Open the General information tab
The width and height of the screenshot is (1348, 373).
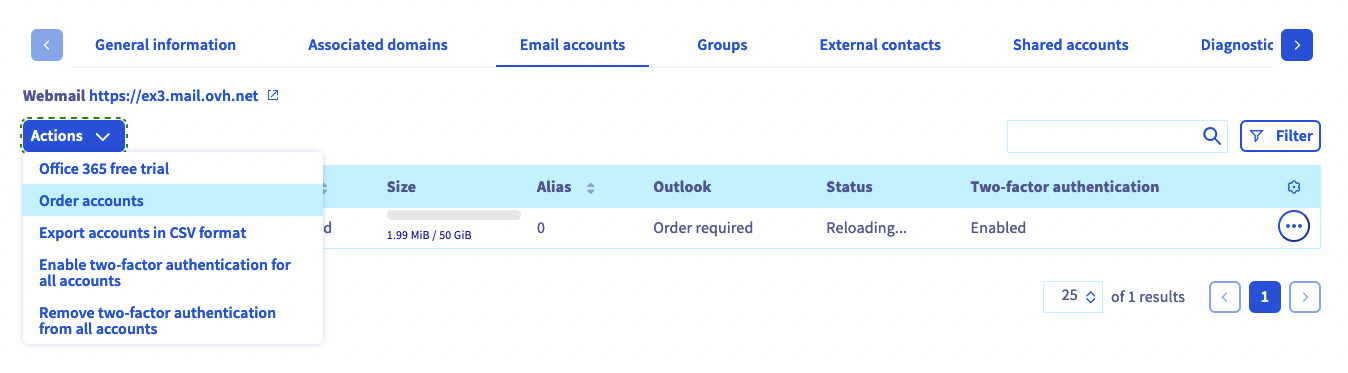click(165, 45)
